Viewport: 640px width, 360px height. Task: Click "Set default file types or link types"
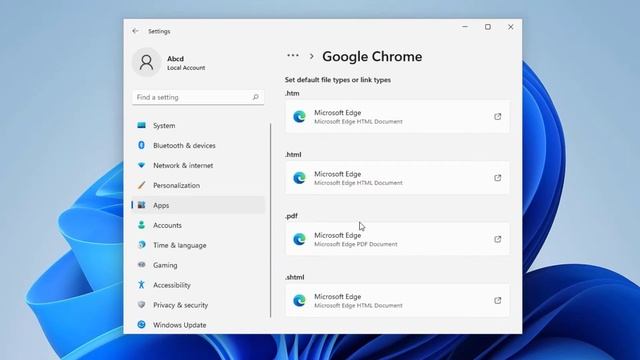pyautogui.click(x=338, y=80)
